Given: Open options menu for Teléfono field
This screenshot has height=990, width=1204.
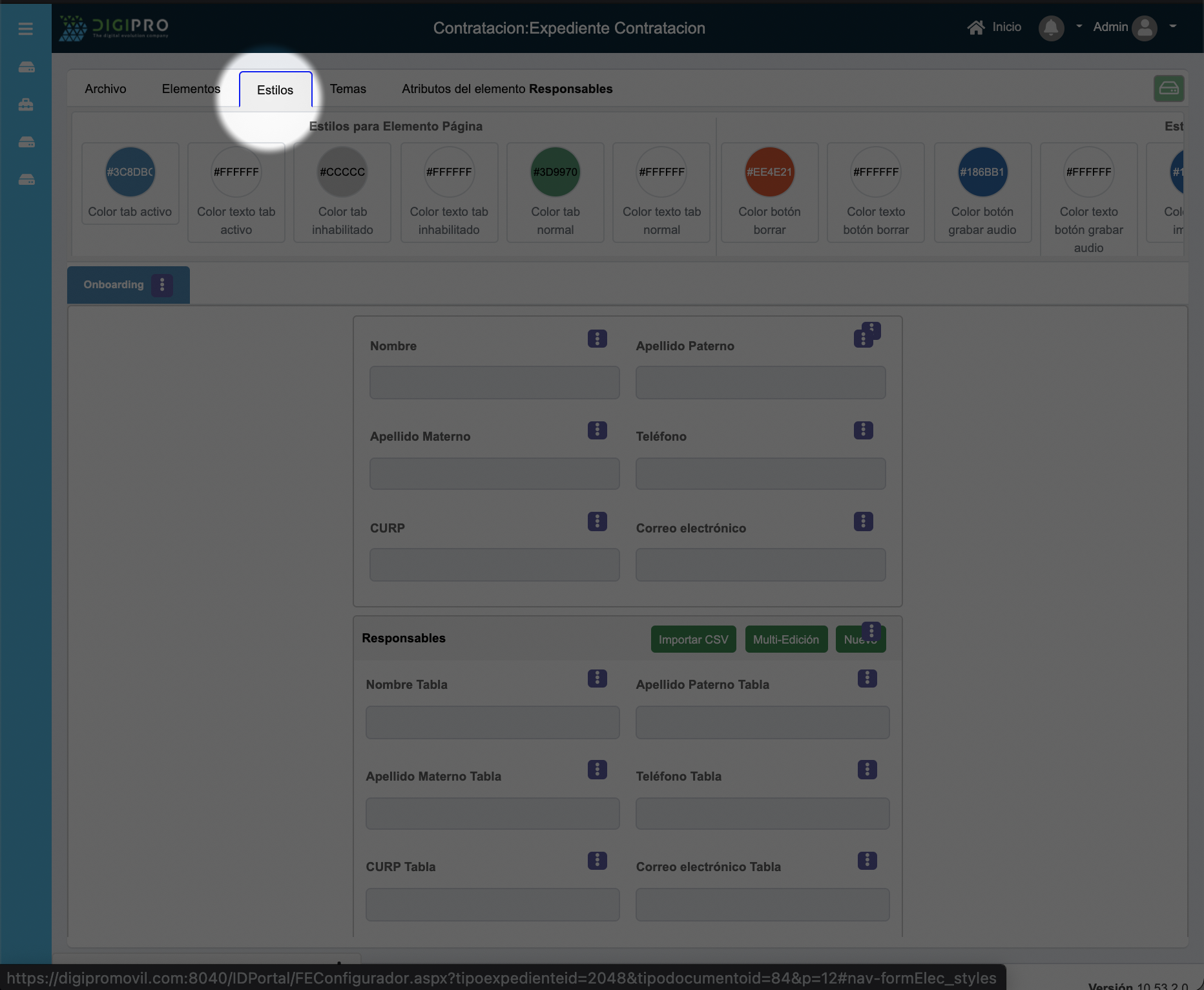Looking at the screenshot, I should click(x=863, y=430).
